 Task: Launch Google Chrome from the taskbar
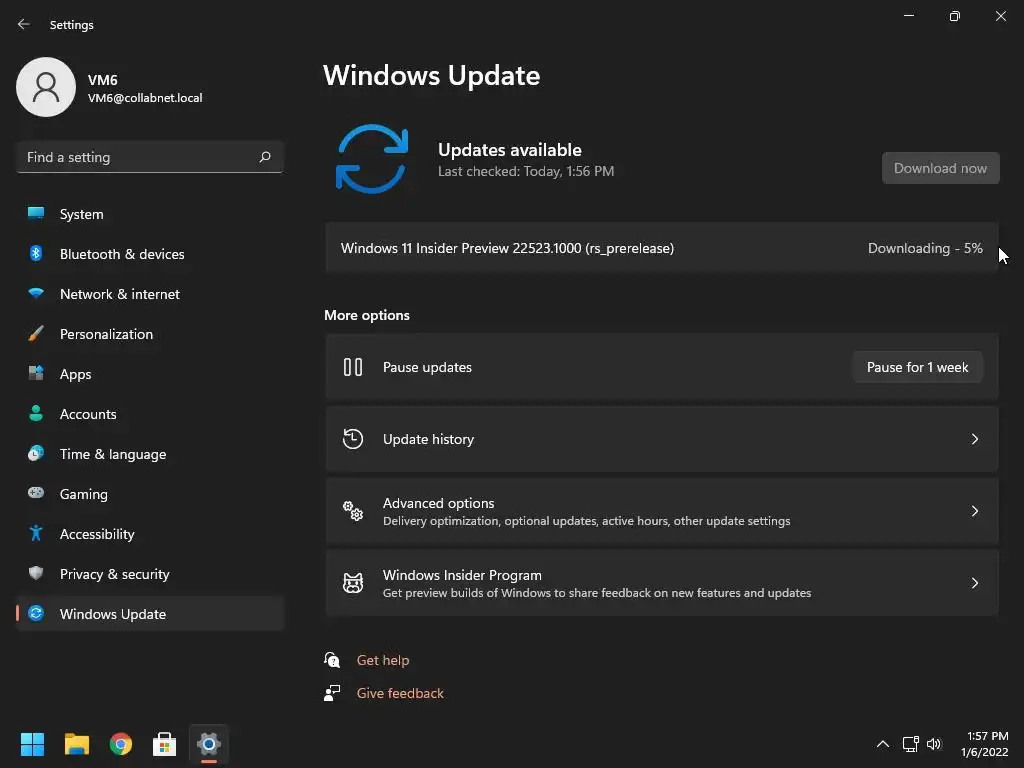click(x=121, y=744)
